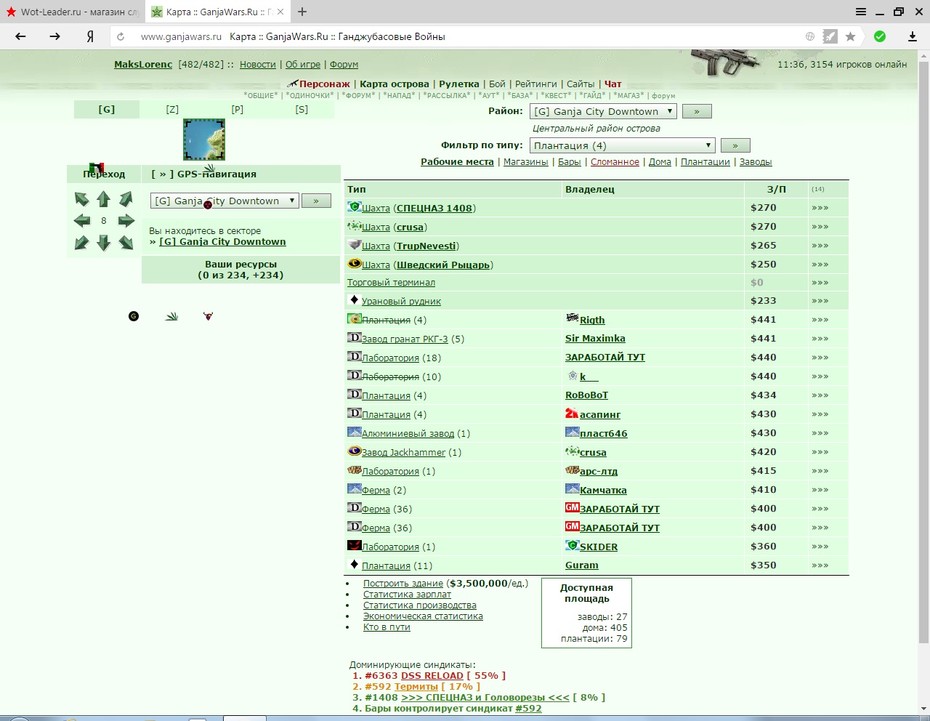Open the Построить здание link
Screen dimensions: 930x721
click(403, 583)
